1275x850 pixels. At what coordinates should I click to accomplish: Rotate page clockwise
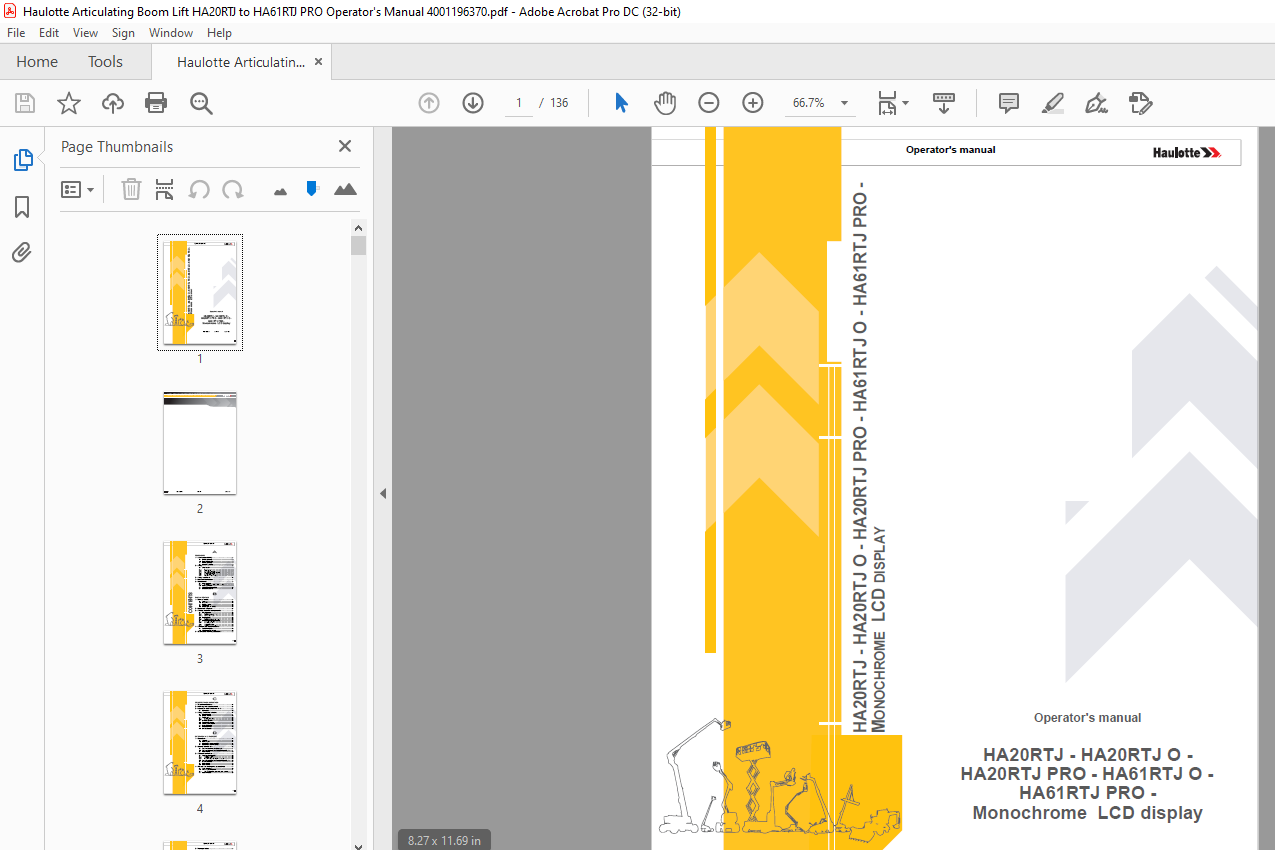[x=233, y=189]
